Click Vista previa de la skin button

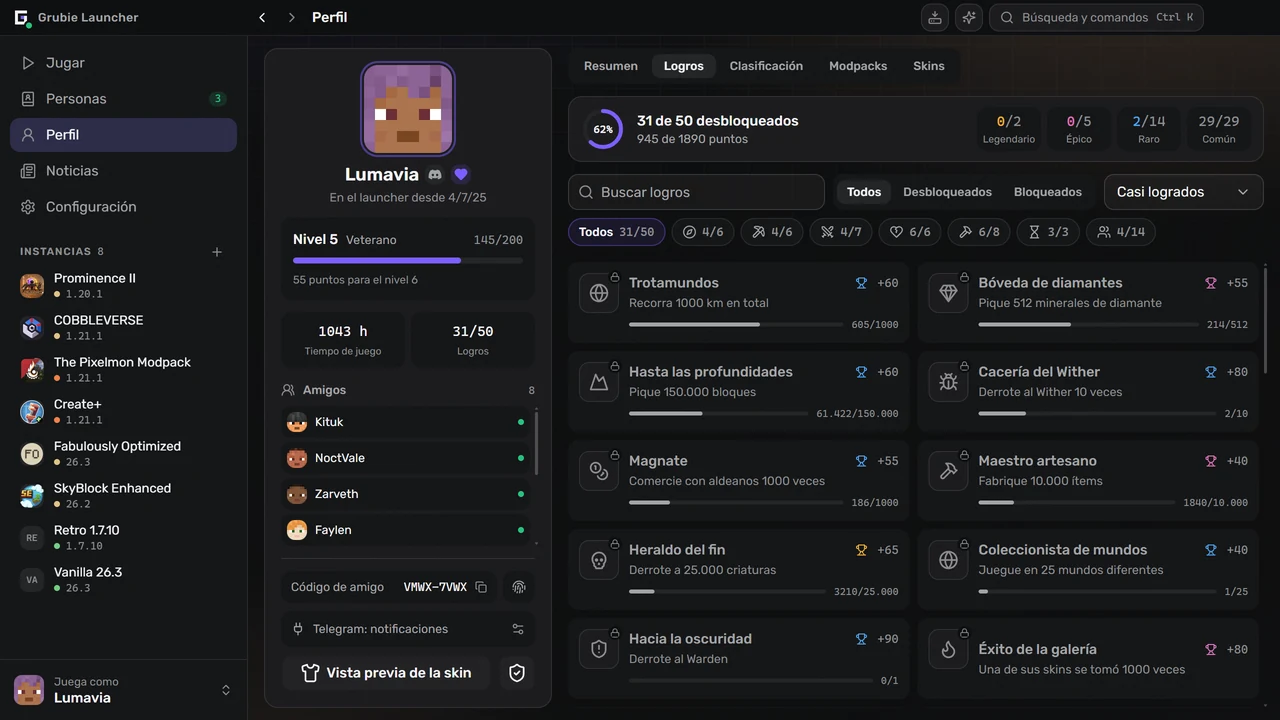pos(386,673)
